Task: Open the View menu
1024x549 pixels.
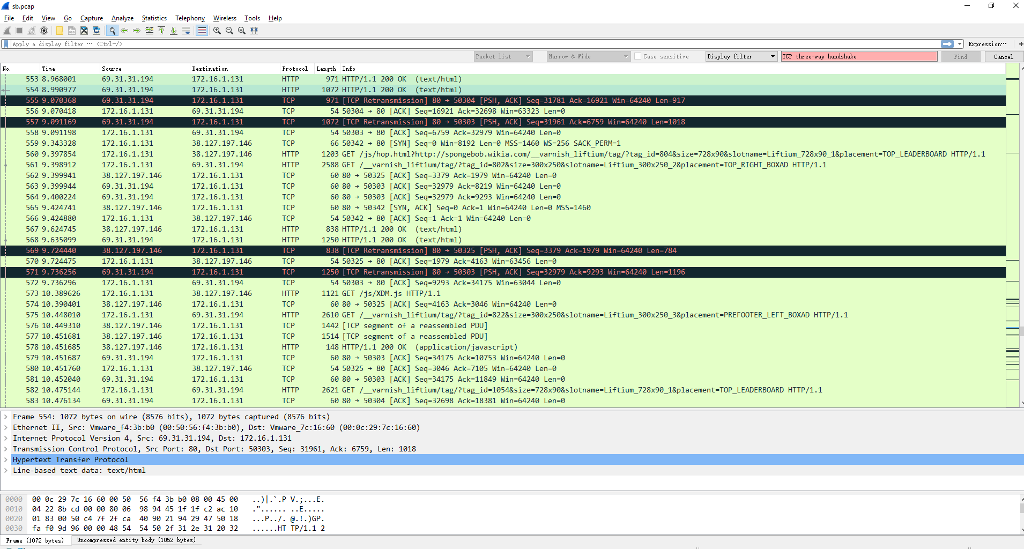Action: coord(48,18)
